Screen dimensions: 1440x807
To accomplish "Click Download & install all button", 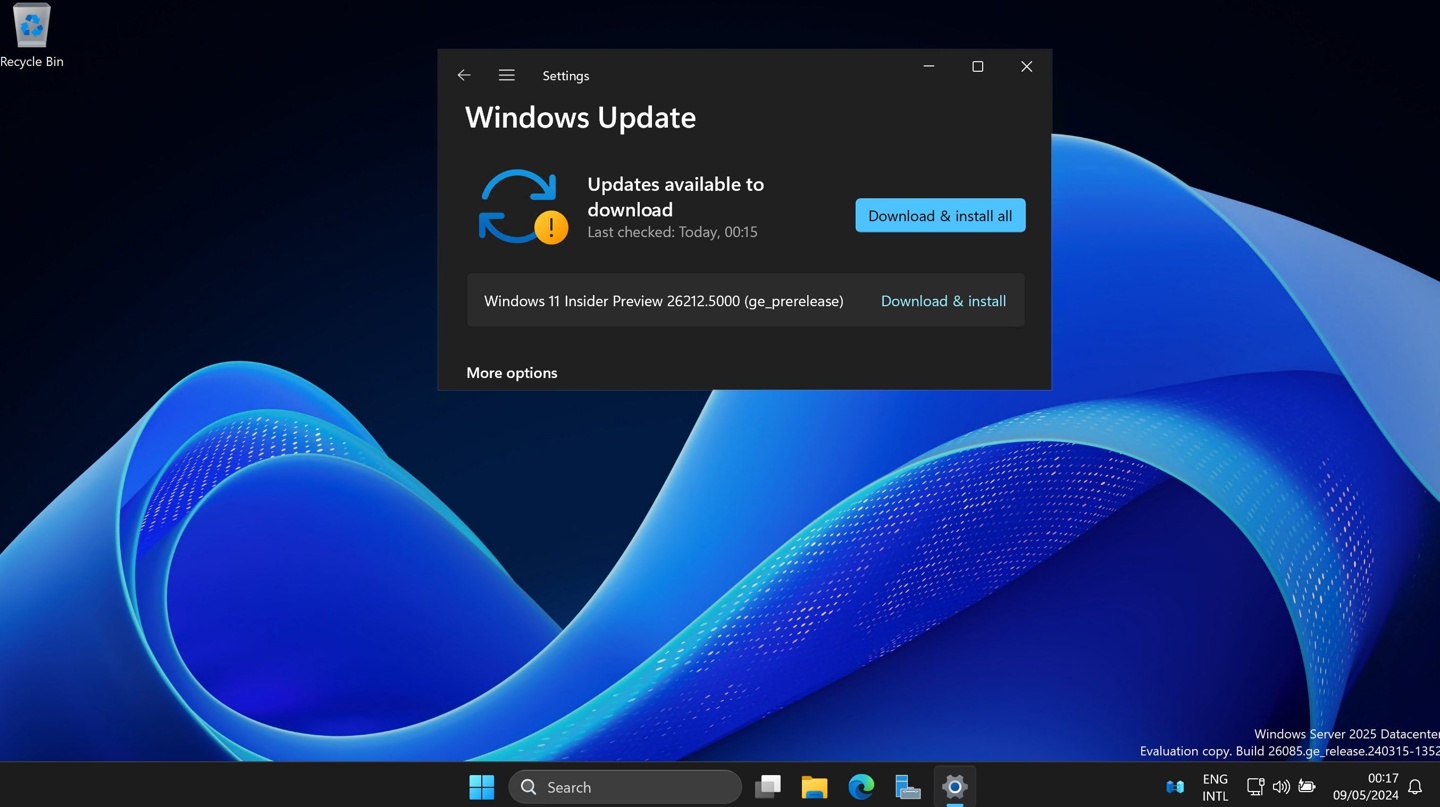I will 939,216.
